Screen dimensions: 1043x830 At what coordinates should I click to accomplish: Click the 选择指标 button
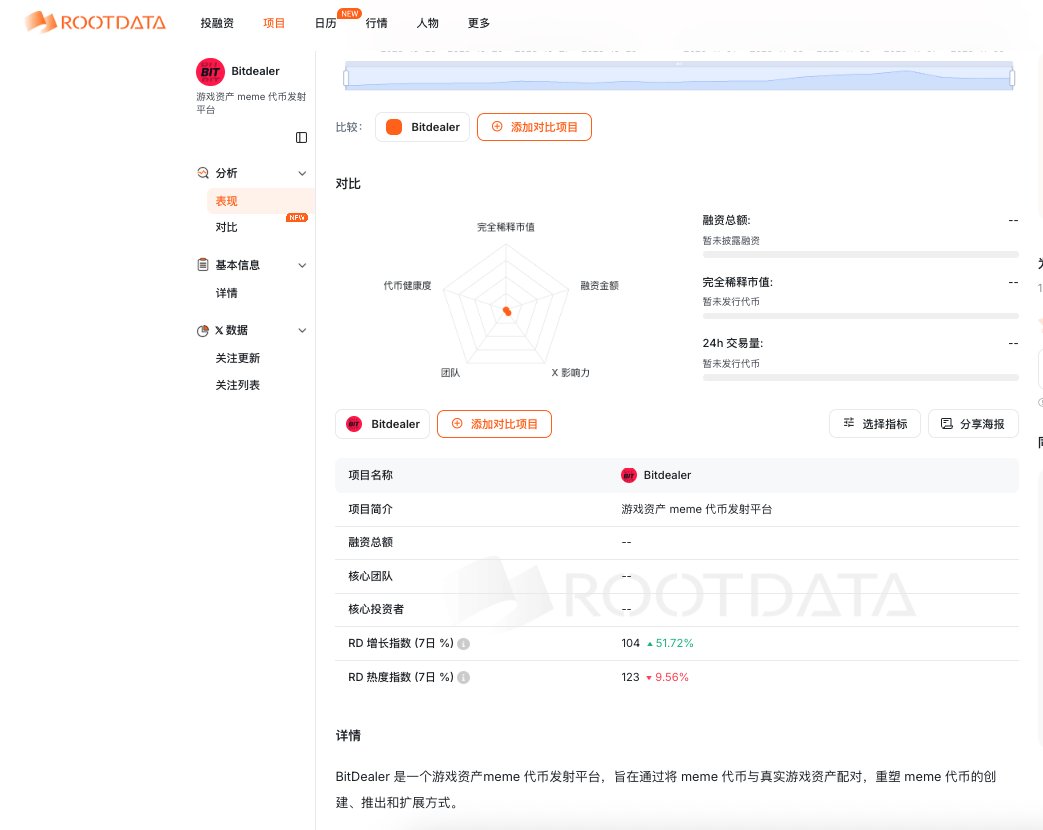[874, 424]
